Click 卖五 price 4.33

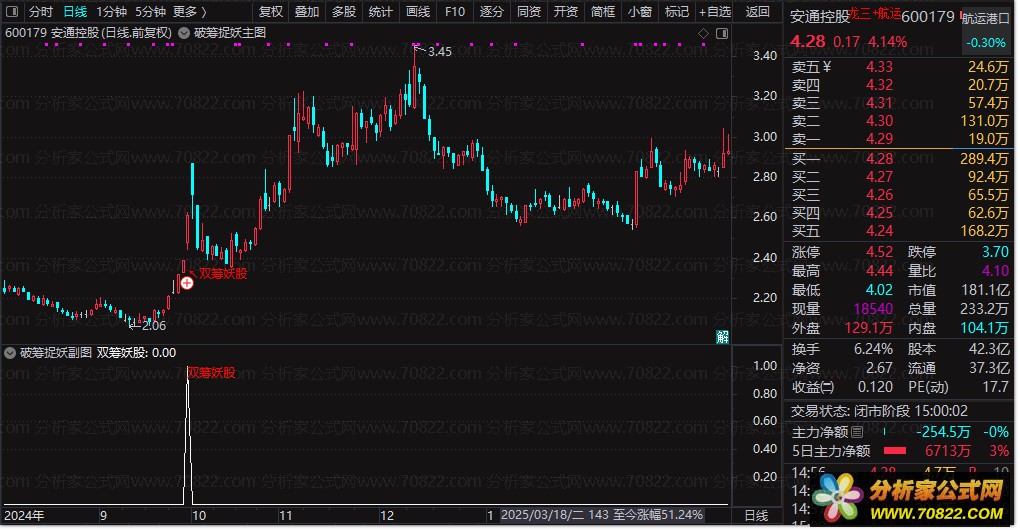pyautogui.click(x=879, y=66)
